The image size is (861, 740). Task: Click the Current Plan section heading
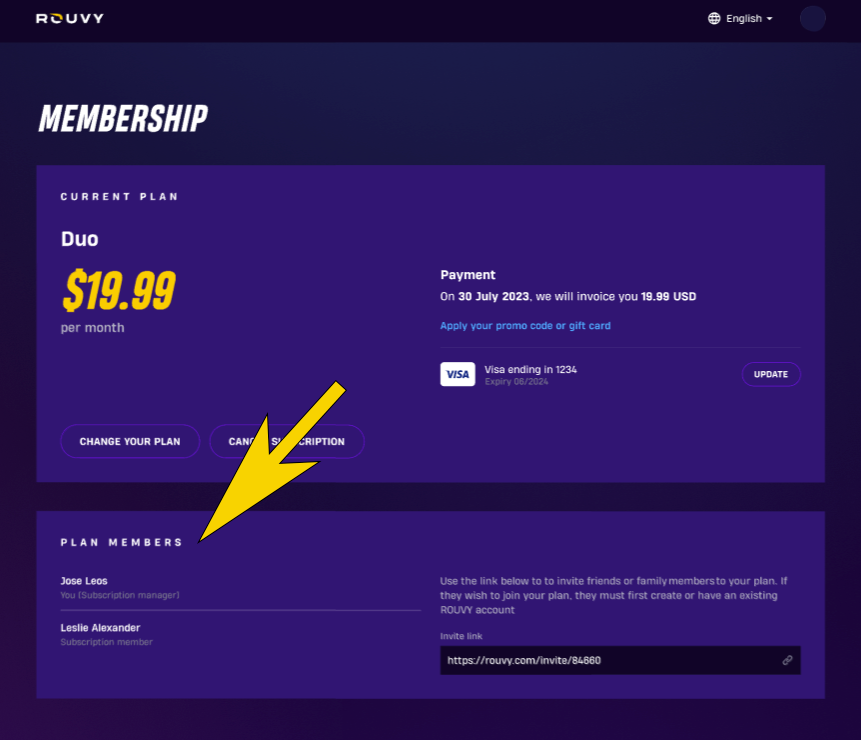119,197
